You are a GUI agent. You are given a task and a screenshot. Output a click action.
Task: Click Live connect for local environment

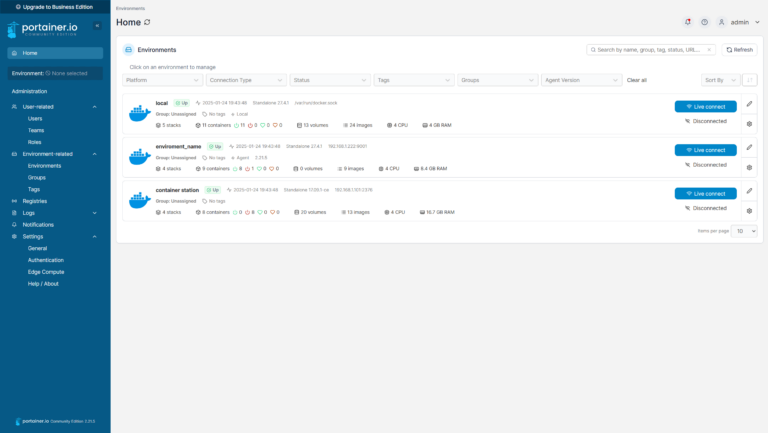[705, 106]
